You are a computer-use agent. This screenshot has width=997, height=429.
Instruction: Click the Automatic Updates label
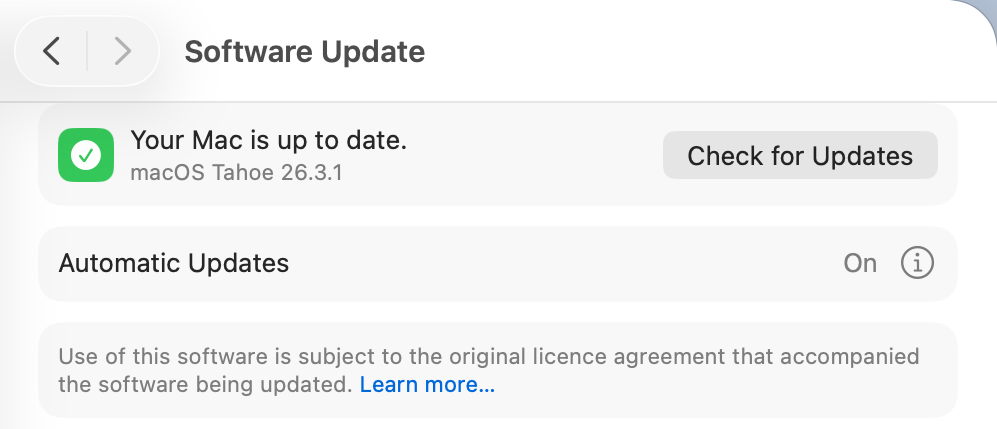coord(174,263)
